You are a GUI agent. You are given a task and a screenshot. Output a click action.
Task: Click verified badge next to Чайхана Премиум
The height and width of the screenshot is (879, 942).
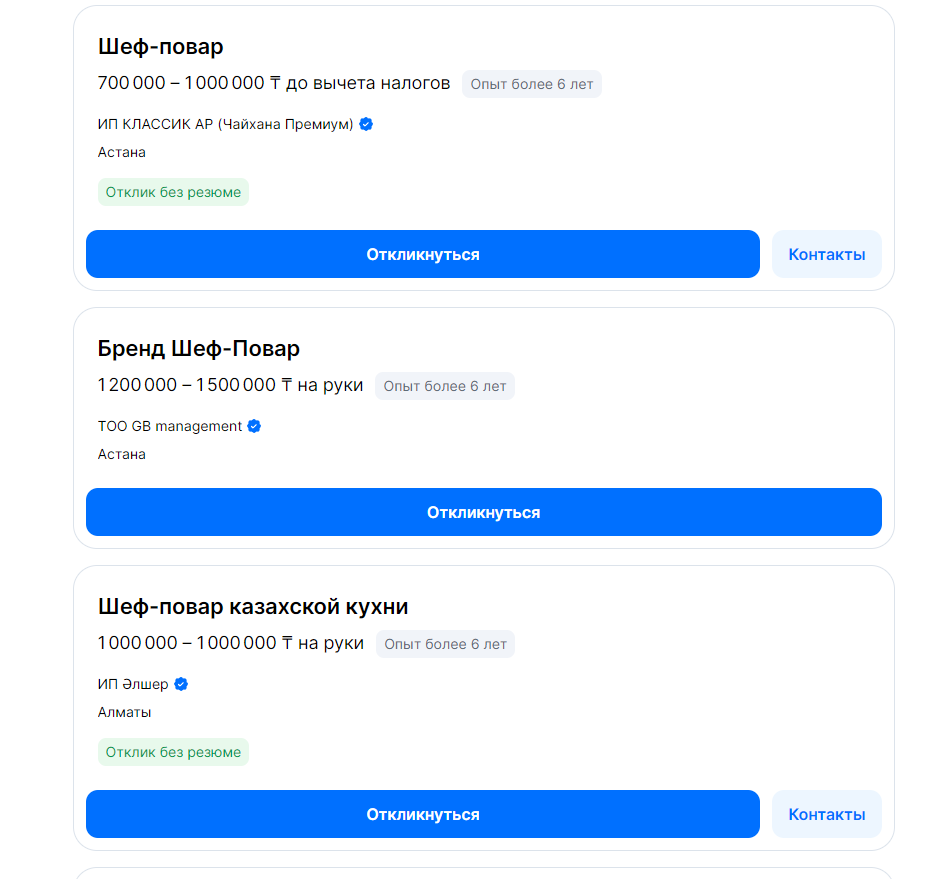(367, 124)
